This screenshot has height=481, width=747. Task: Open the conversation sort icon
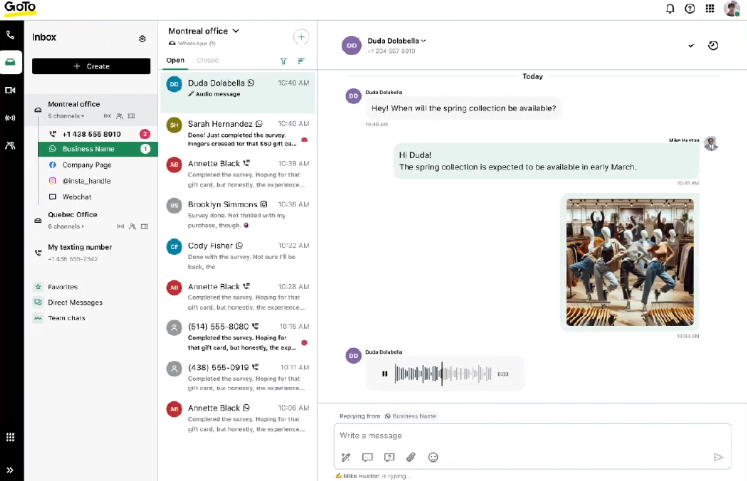click(x=301, y=61)
